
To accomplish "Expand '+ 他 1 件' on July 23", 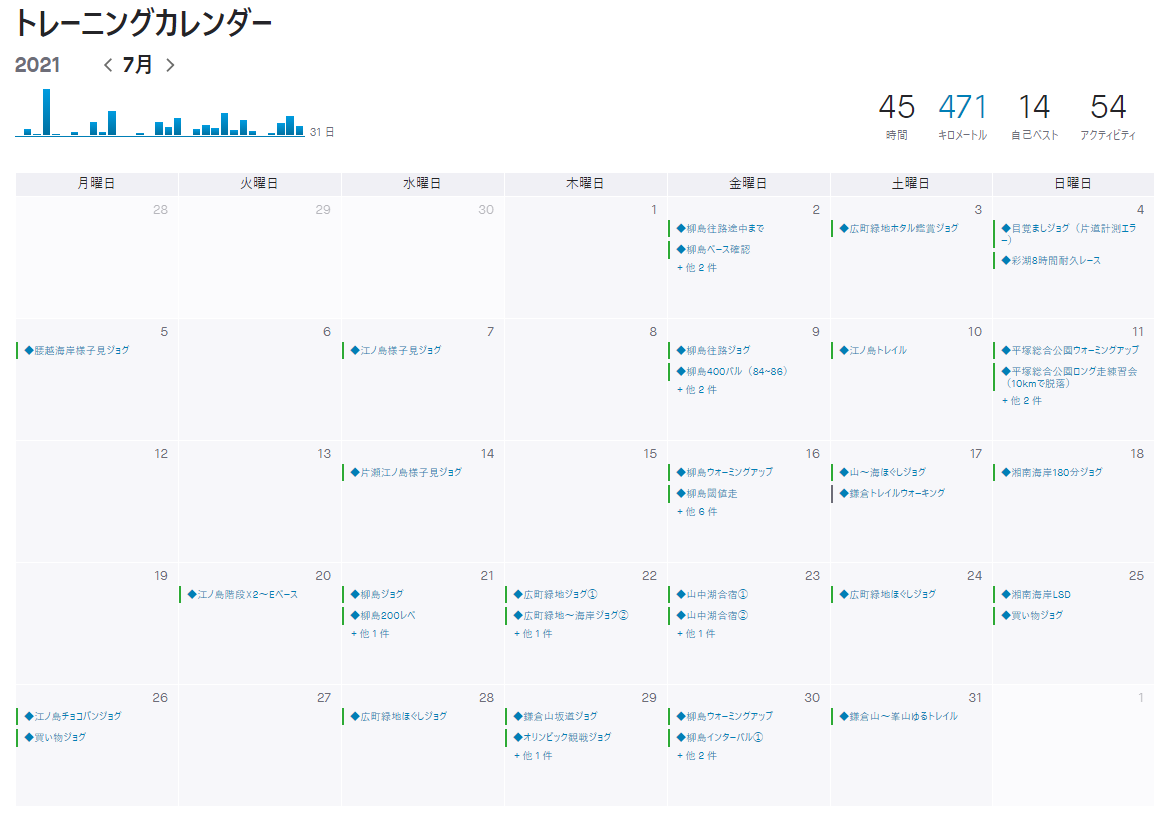I will (696, 634).
